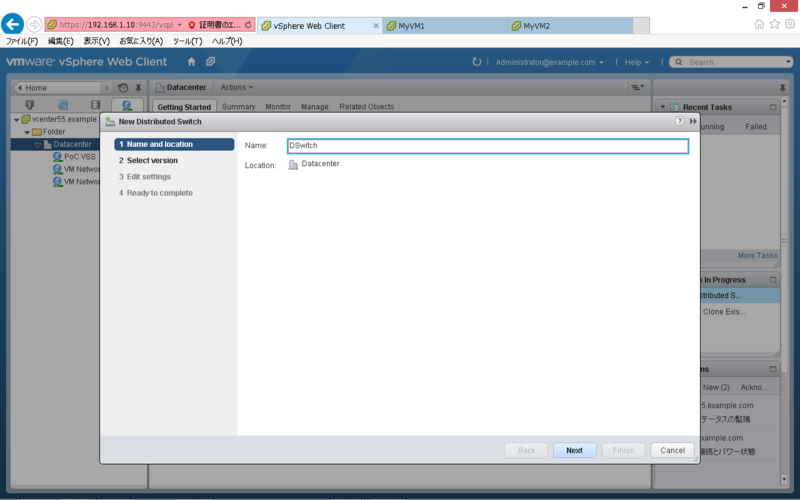Open the ヘルプ(H) menu
Screen dimensions: 800x500
[227, 41]
